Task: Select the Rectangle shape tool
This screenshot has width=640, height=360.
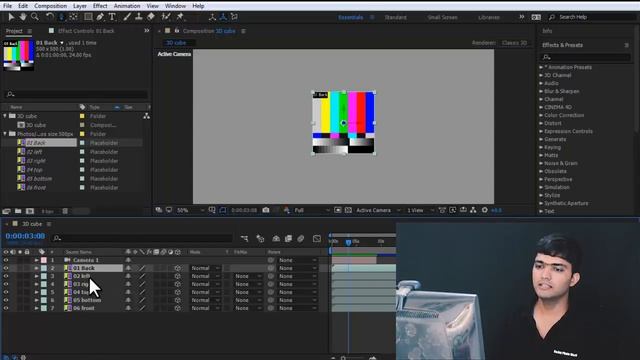Action: 88,17
